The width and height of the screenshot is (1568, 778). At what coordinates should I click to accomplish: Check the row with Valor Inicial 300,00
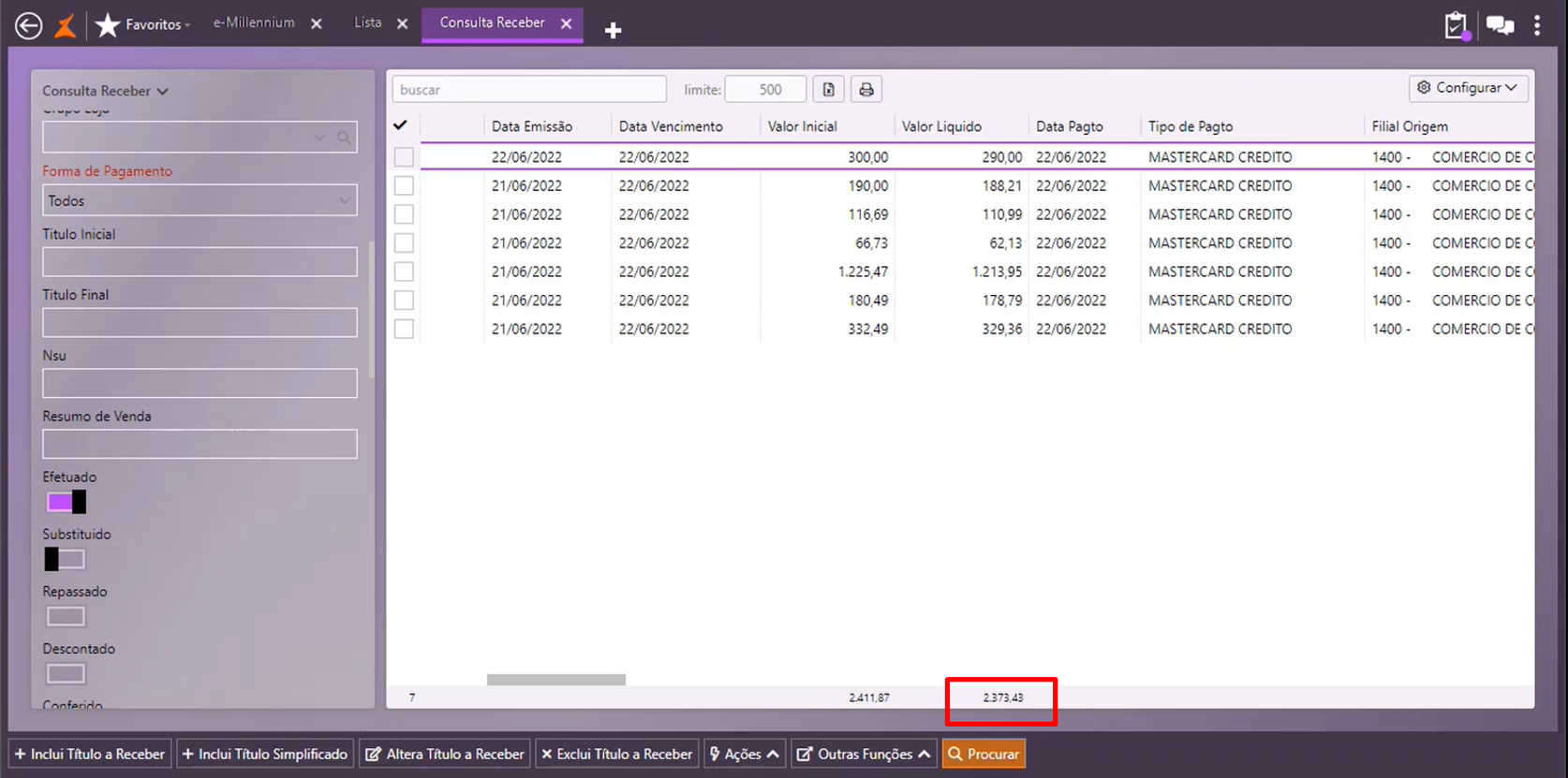point(404,157)
